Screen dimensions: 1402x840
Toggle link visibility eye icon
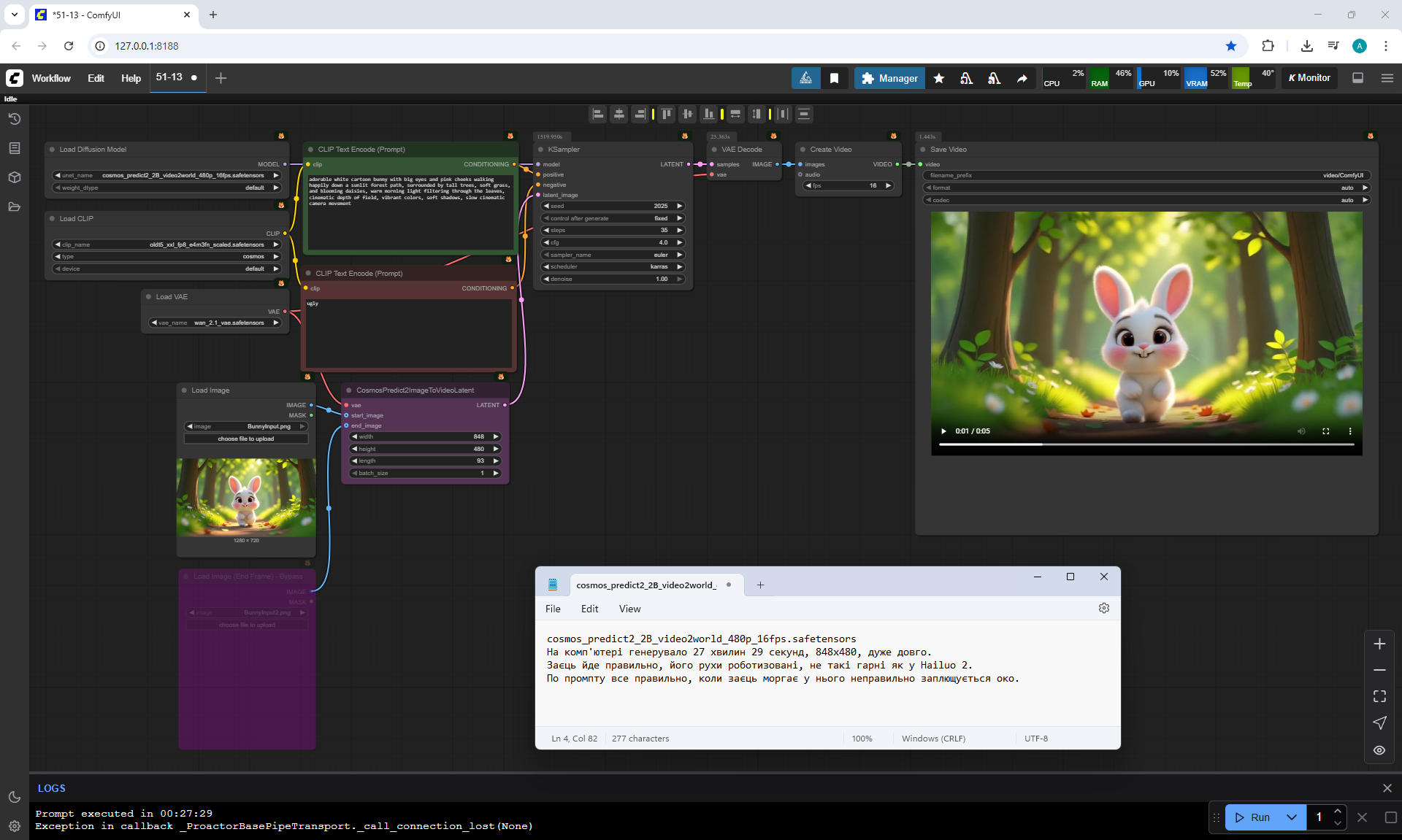coord(1379,750)
